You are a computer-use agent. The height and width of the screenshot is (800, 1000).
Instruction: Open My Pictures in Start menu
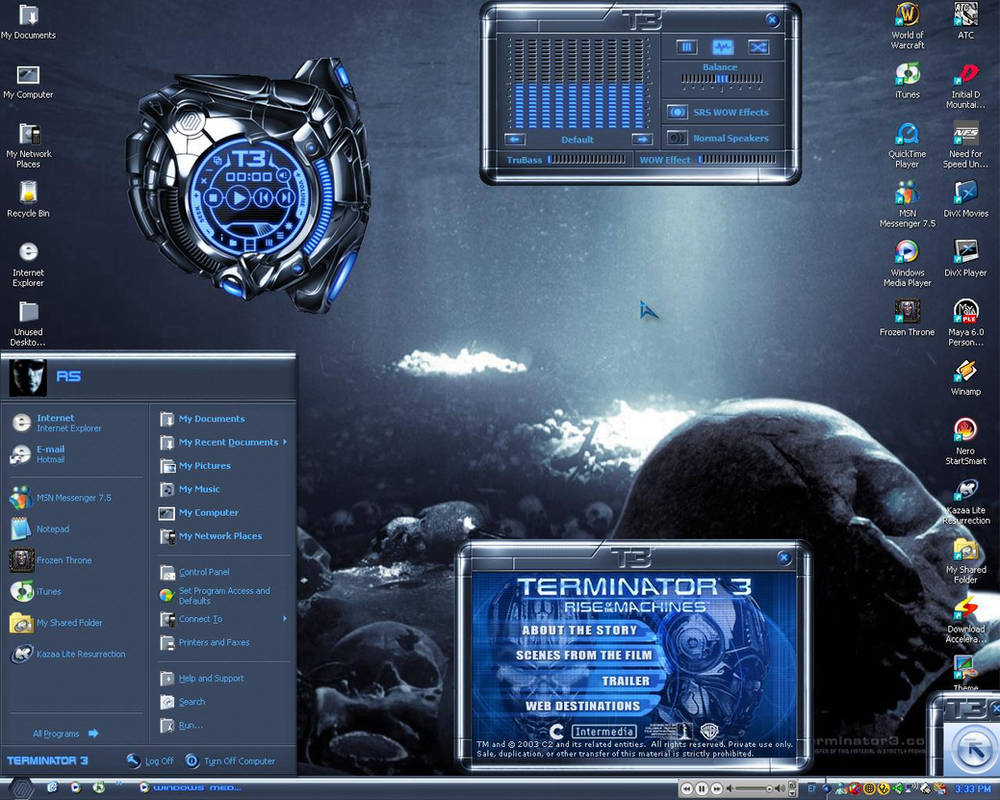(223, 466)
